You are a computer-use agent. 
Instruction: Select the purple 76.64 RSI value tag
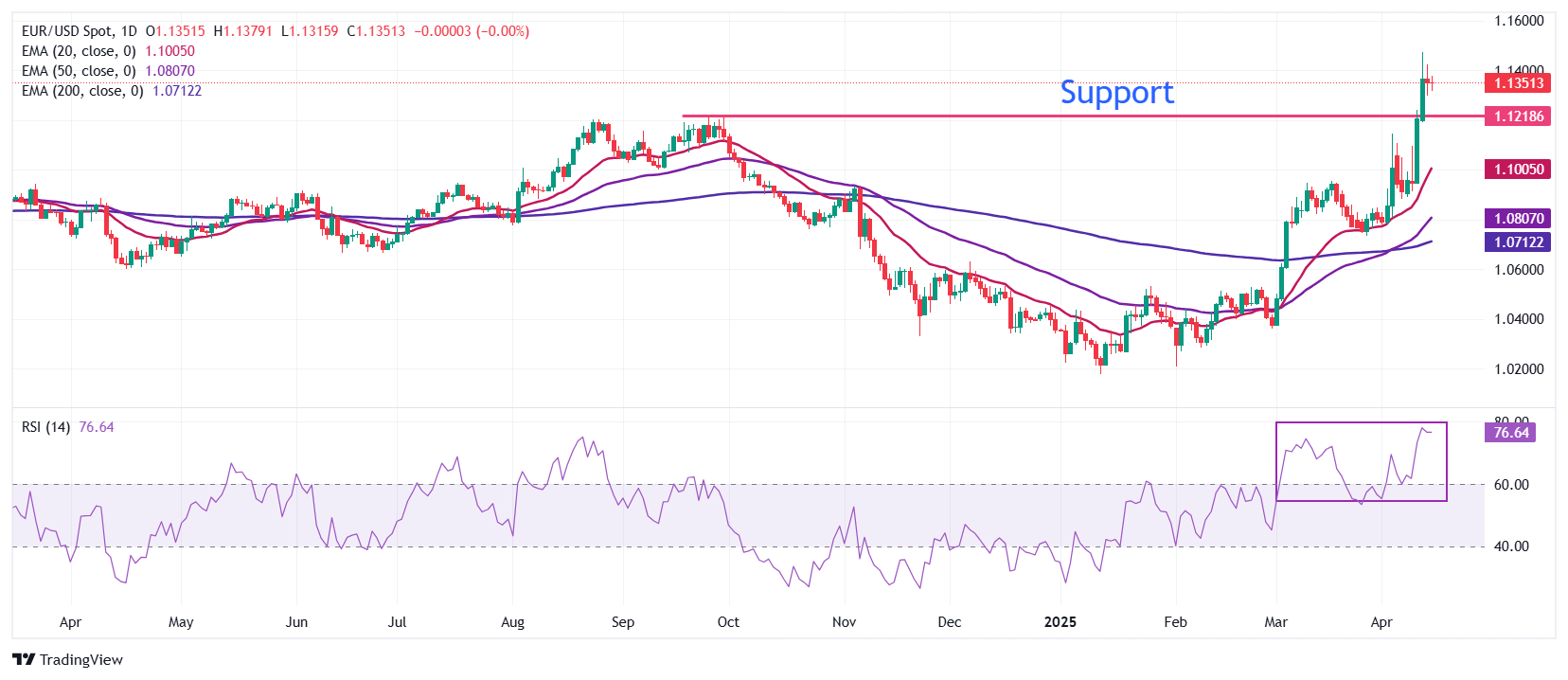(x=1511, y=433)
